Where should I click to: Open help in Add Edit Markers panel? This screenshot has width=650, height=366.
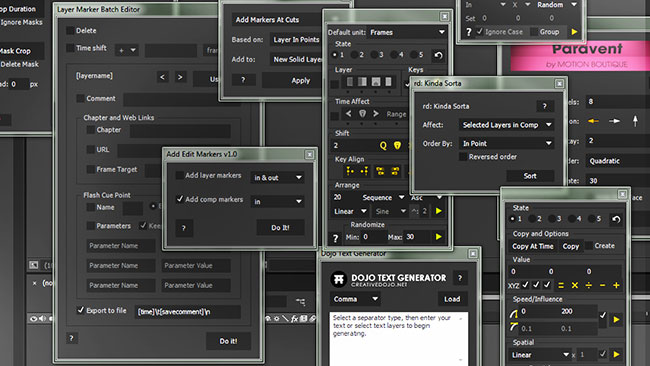(184, 228)
